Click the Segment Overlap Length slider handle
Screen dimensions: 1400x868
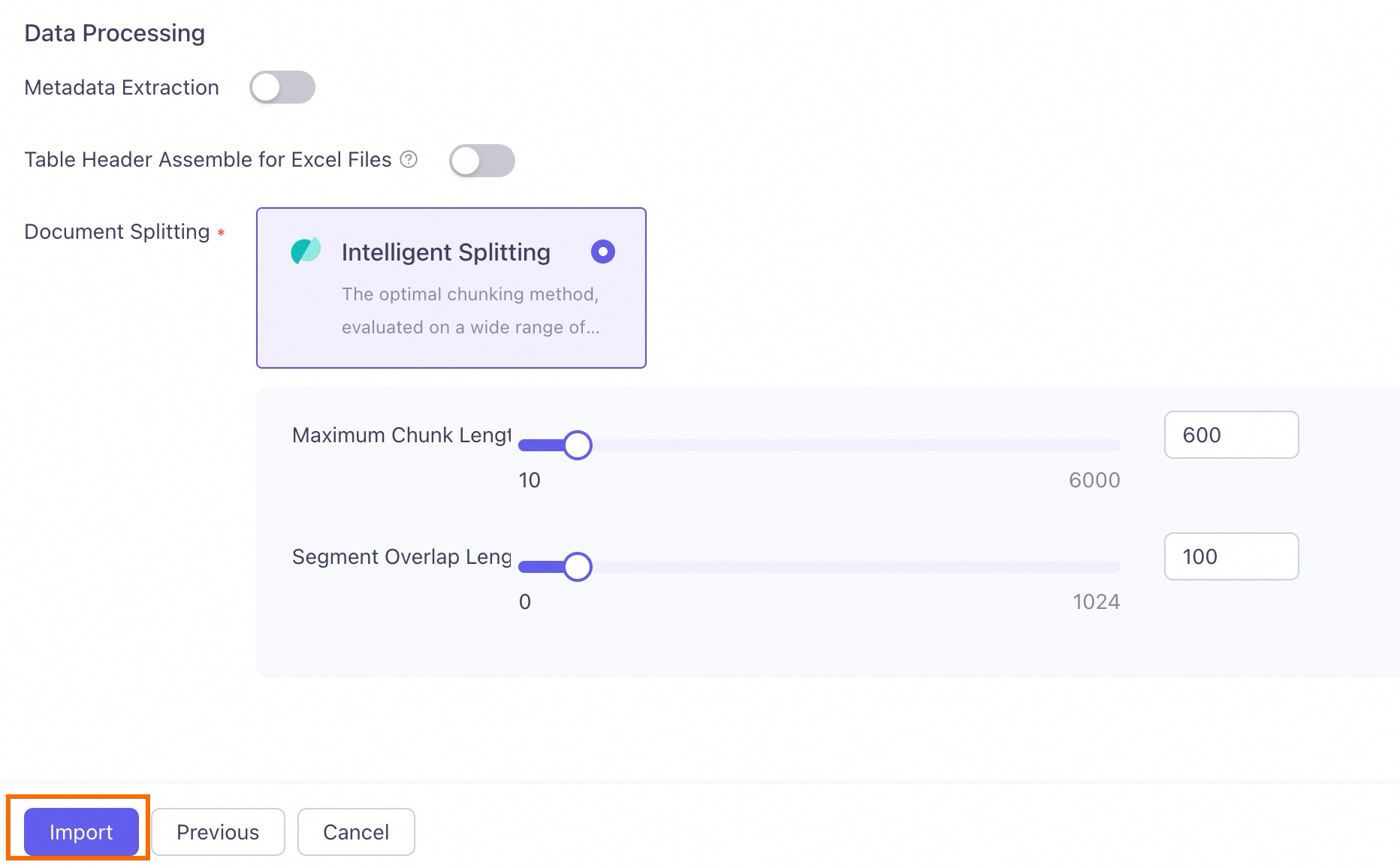(578, 567)
